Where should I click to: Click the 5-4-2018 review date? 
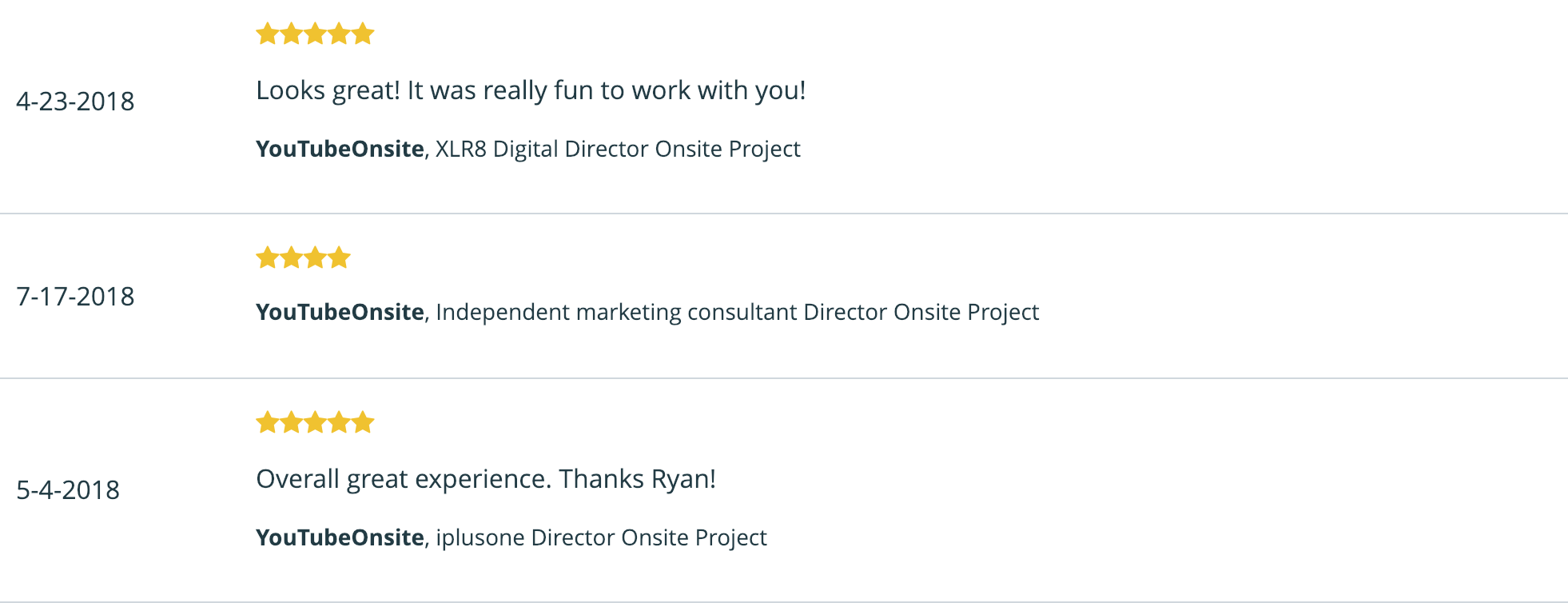(68, 490)
